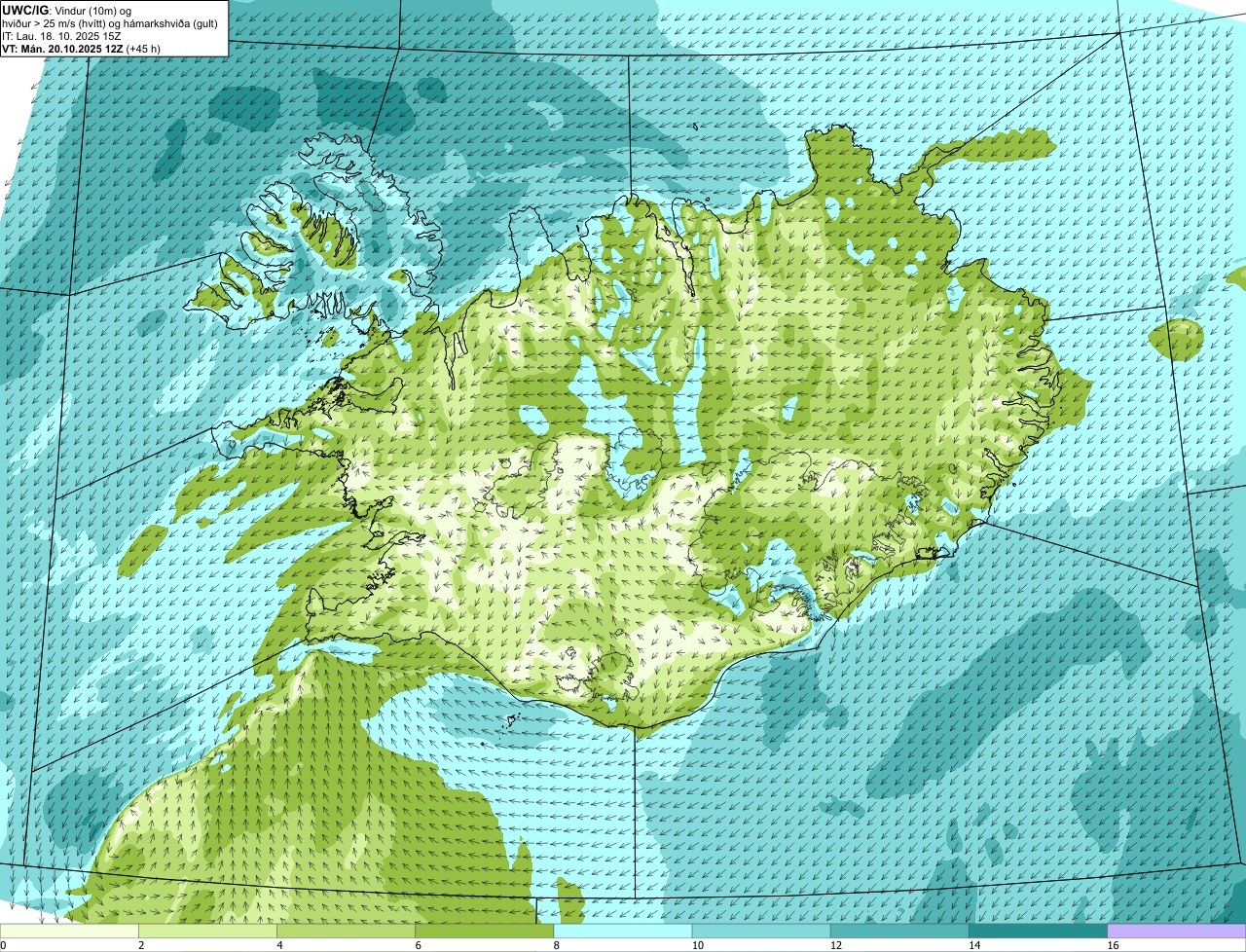Pick the green 4–6 m/s legend swatch

point(346,931)
